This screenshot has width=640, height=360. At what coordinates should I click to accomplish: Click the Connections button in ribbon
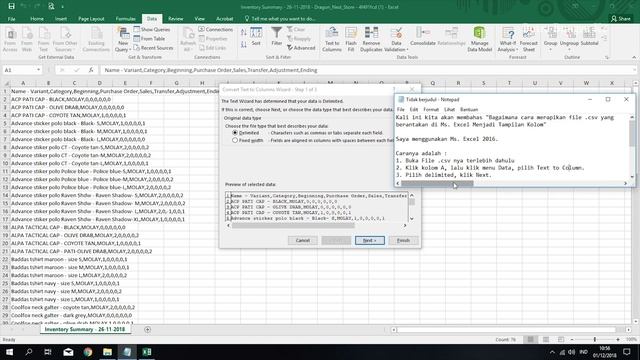pyautogui.click(x=216, y=29)
